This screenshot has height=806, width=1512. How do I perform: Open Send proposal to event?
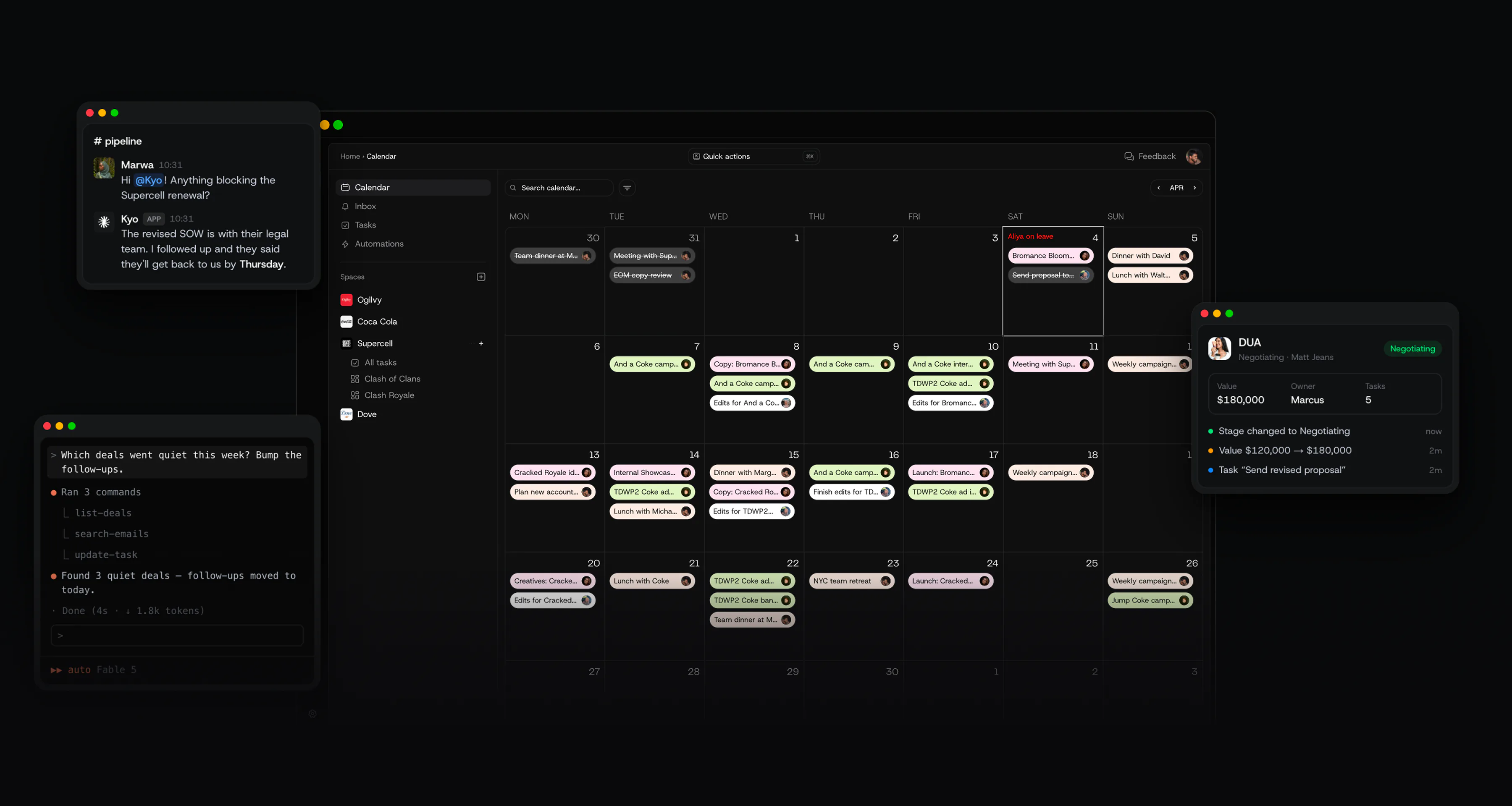pos(1050,275)
